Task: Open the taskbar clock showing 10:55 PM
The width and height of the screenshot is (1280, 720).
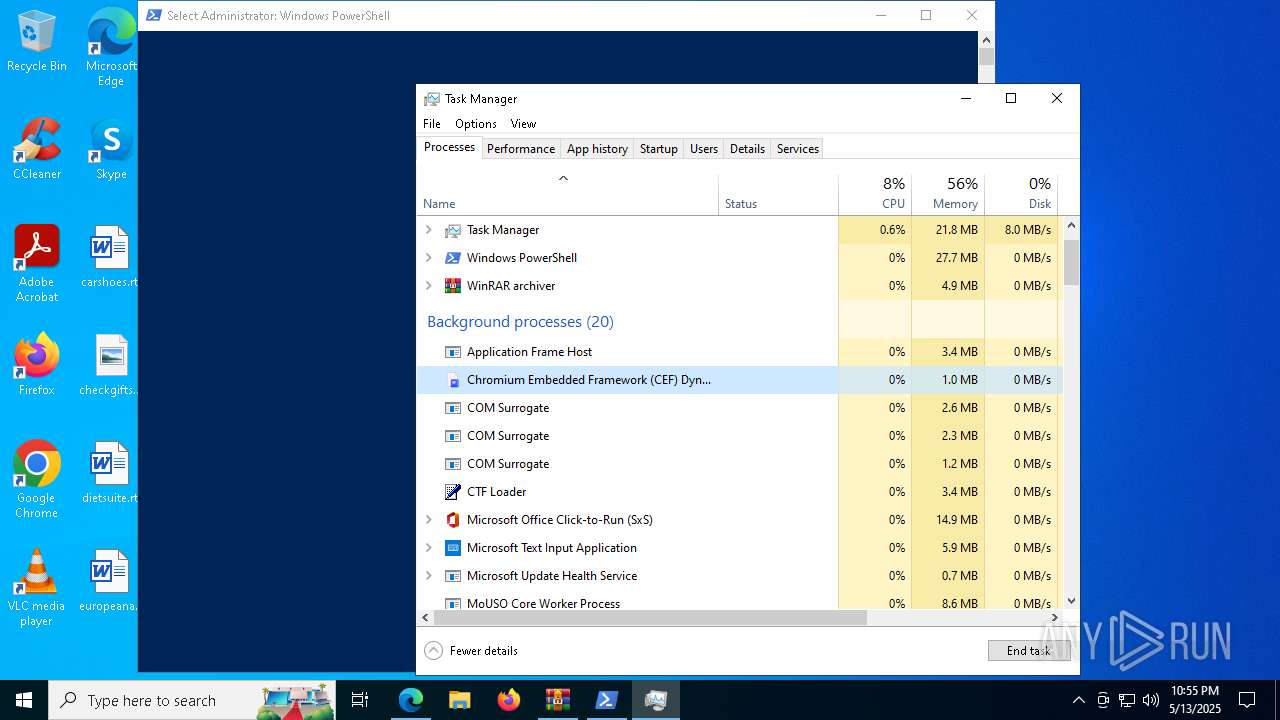Action: [1195, 700]
